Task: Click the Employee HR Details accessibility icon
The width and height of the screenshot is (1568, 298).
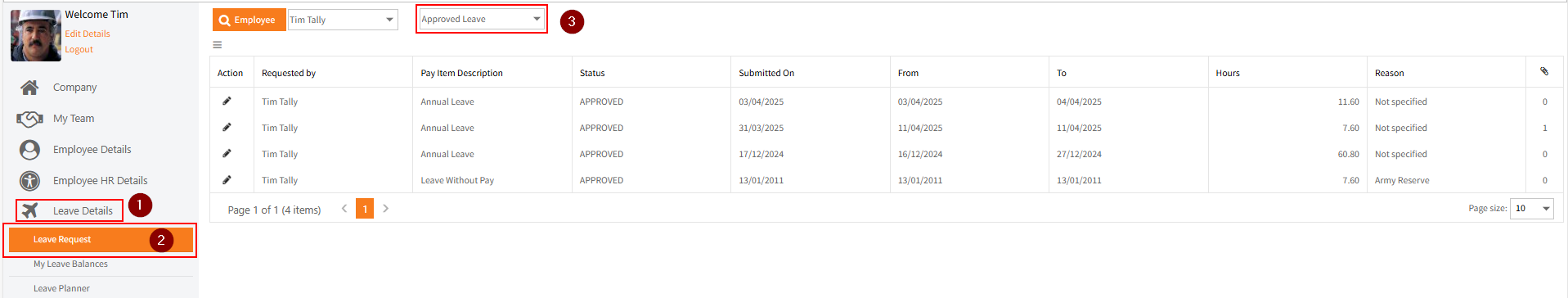Action: 29,181
